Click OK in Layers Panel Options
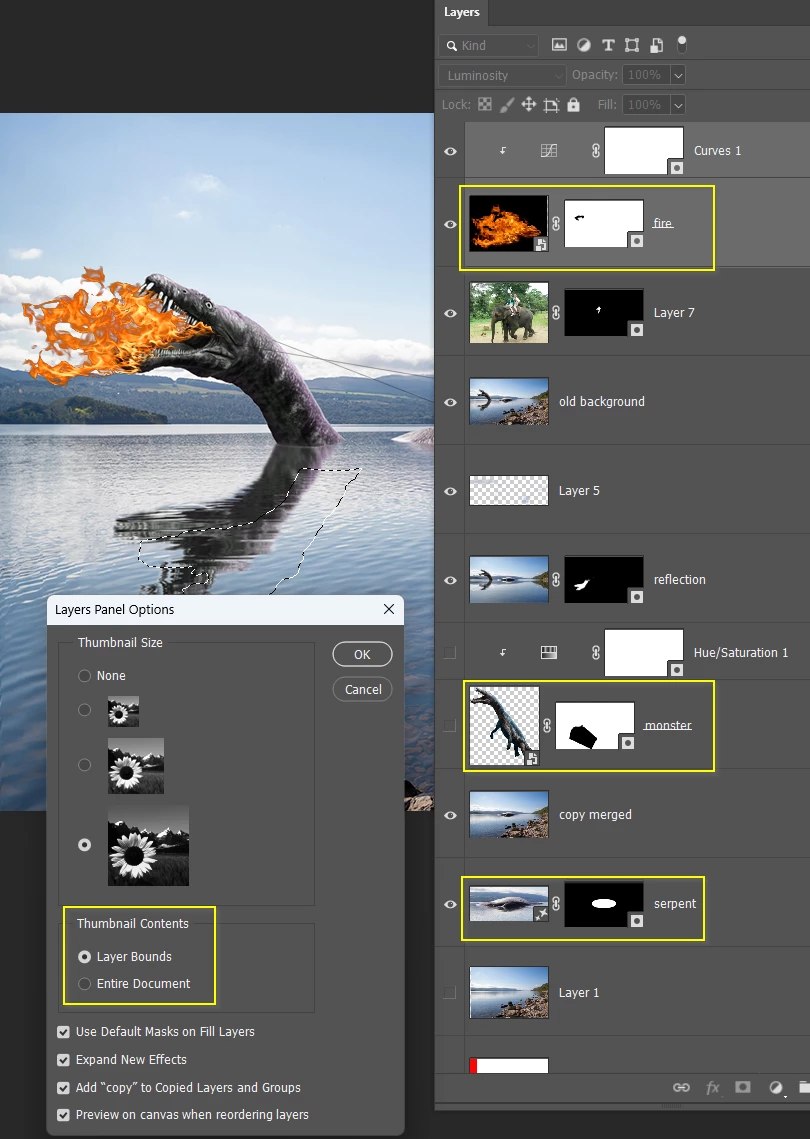The width and height of the screenshot is (810, 1139). tap(363, 654)
